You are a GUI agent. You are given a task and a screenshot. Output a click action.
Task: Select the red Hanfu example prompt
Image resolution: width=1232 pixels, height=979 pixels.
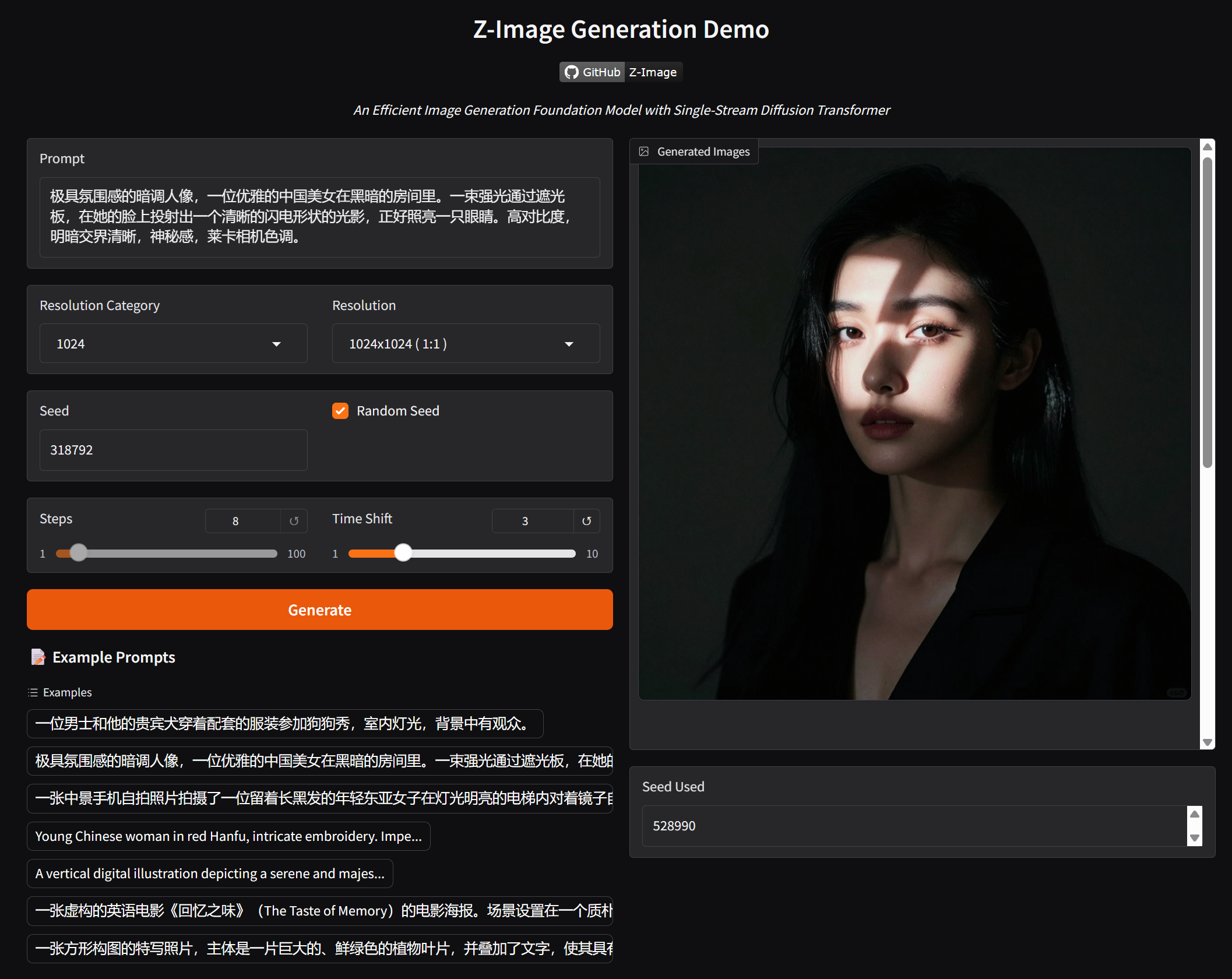click(228, 836)
